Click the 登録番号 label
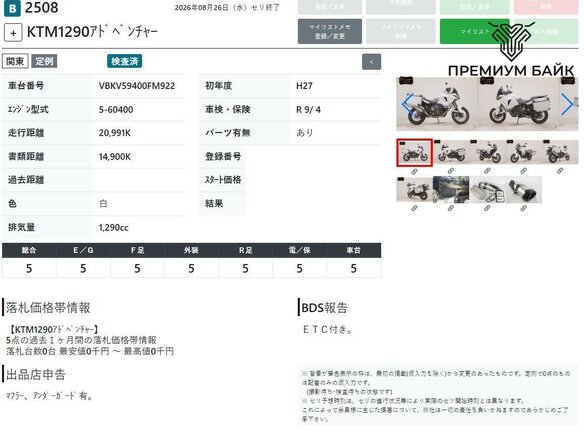The height and width of the screenshot is (438, 584). click(x=223, y=156)
